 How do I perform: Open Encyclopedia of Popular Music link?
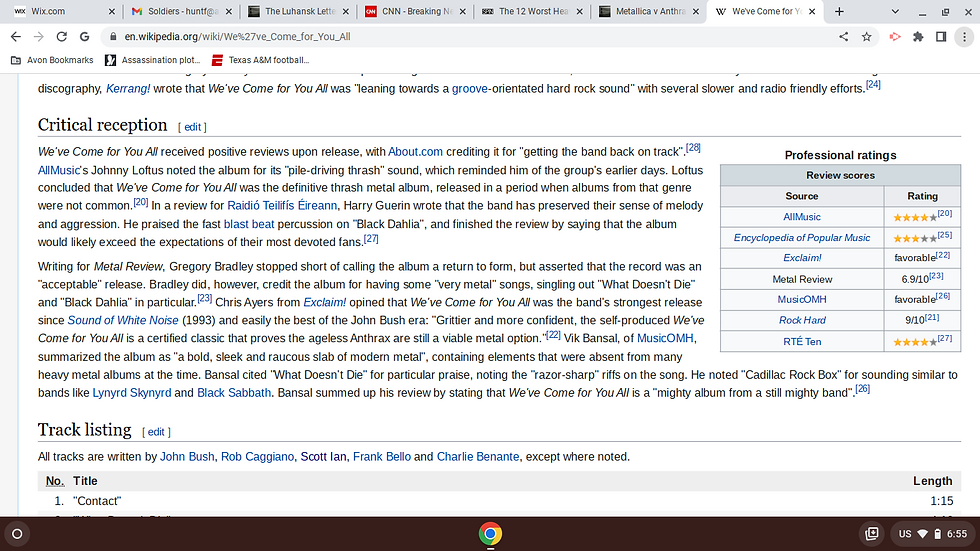[802, 237]
